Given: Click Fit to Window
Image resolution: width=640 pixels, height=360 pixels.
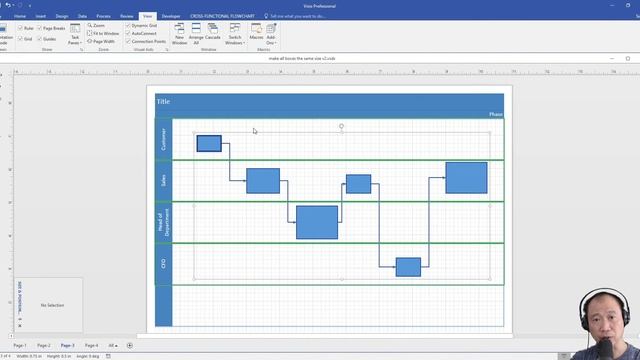Looking at the screenshot, I should [x=103, y=33].
